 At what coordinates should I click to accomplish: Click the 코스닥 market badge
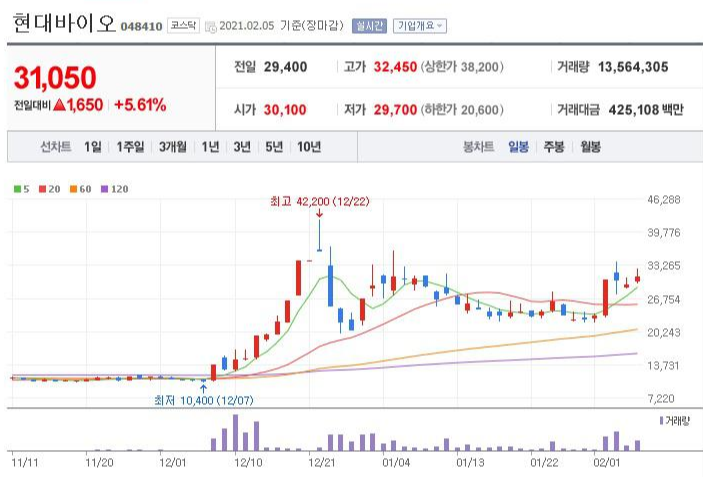(183, 26)
